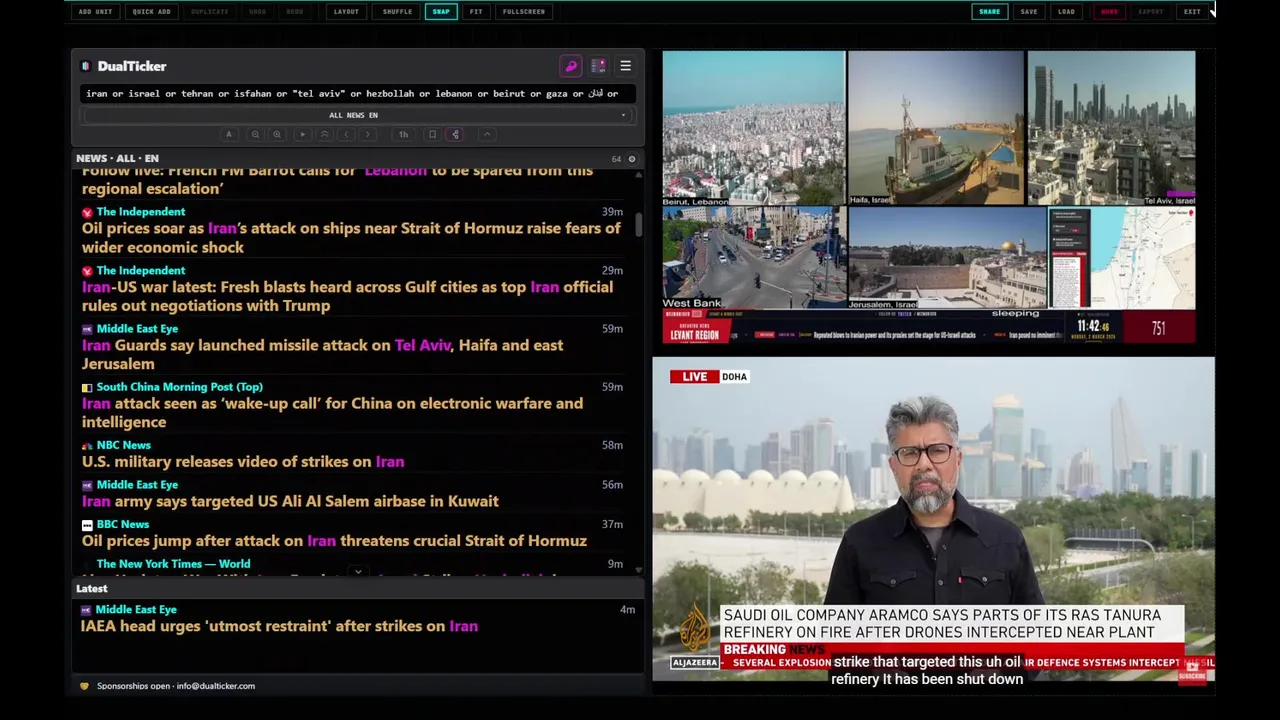
Task: Open 'Iran Guards say launched missile attack' headline
Action: pyautogui.click(x=322, y=355)
